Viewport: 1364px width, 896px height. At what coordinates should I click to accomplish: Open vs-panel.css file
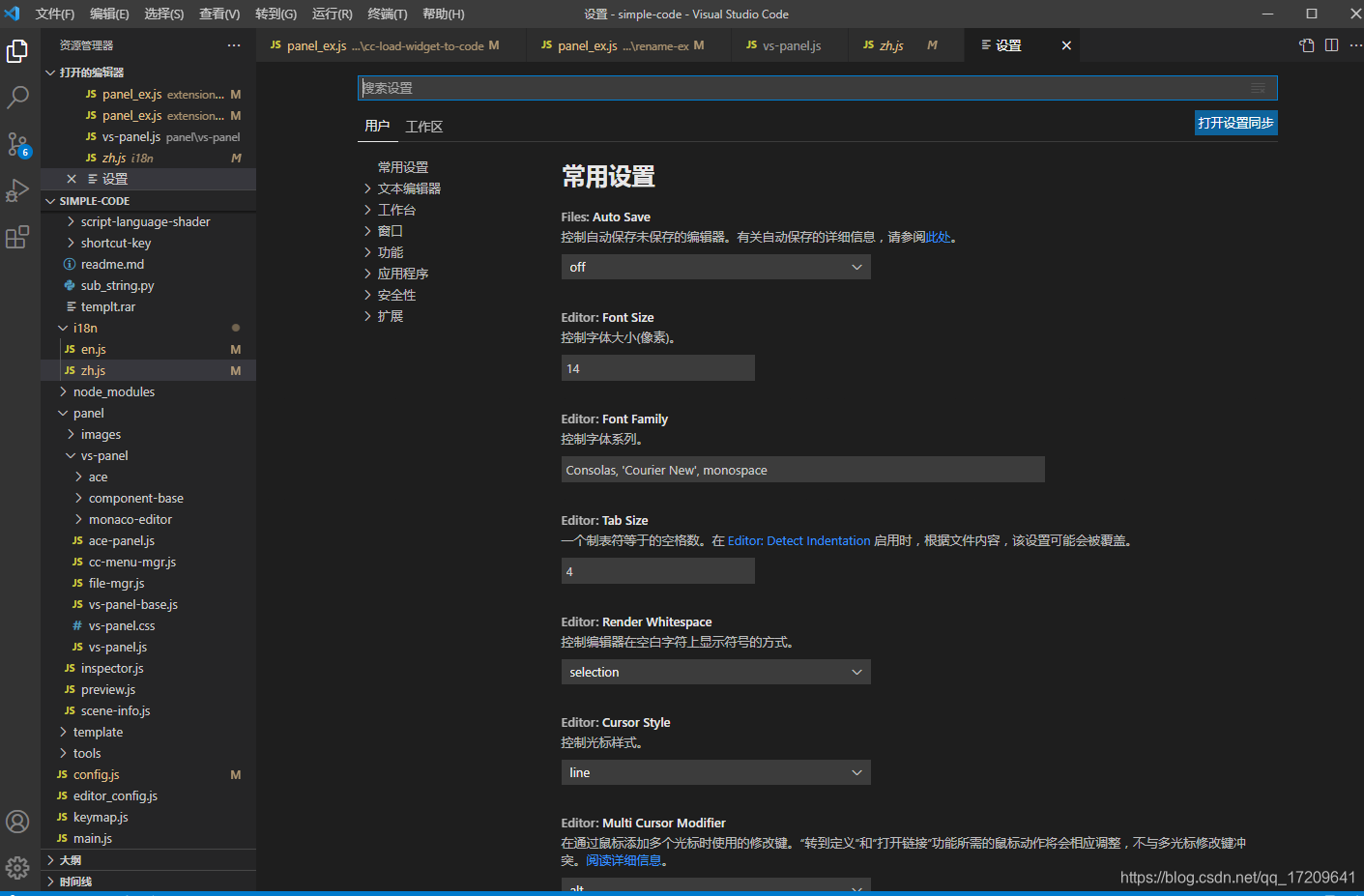pos(122,625)
